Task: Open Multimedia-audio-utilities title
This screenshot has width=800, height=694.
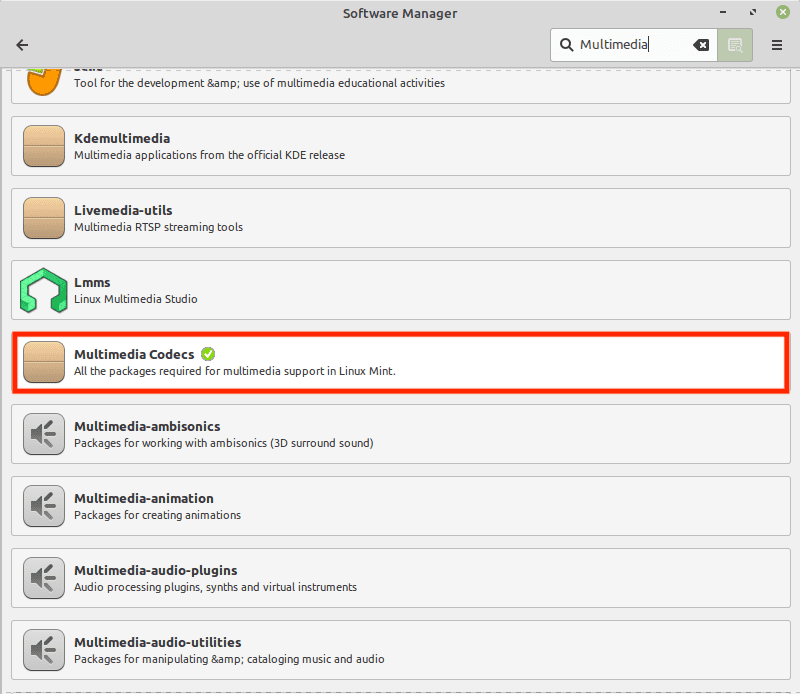Action: pos(158,642)
